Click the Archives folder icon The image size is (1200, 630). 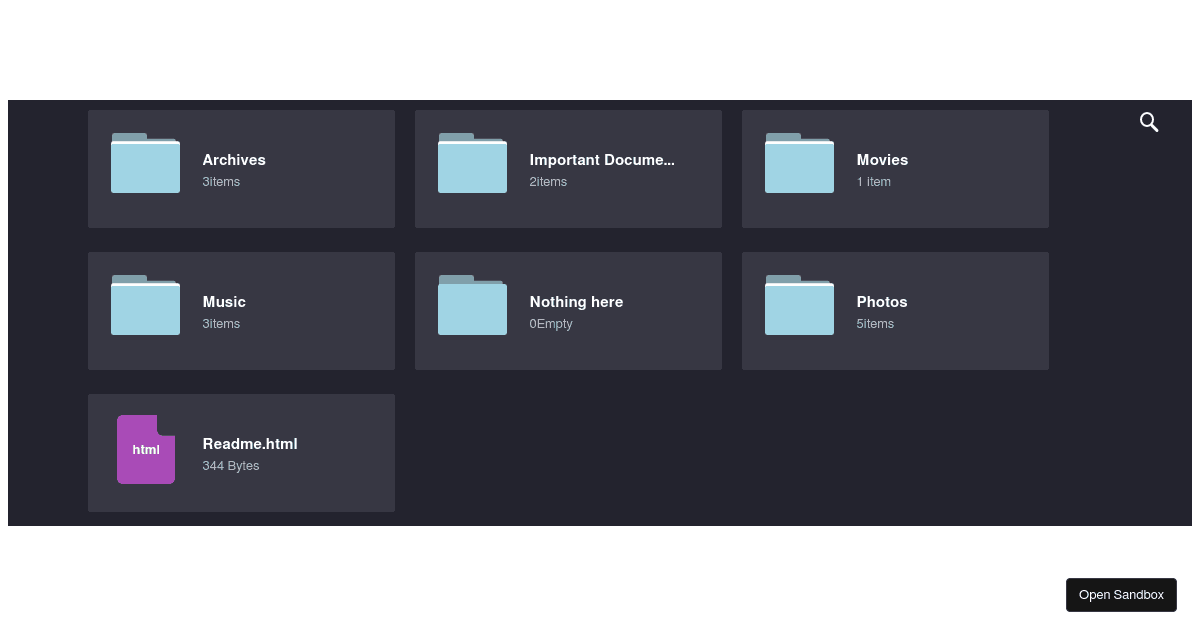(x=145, y=163)
